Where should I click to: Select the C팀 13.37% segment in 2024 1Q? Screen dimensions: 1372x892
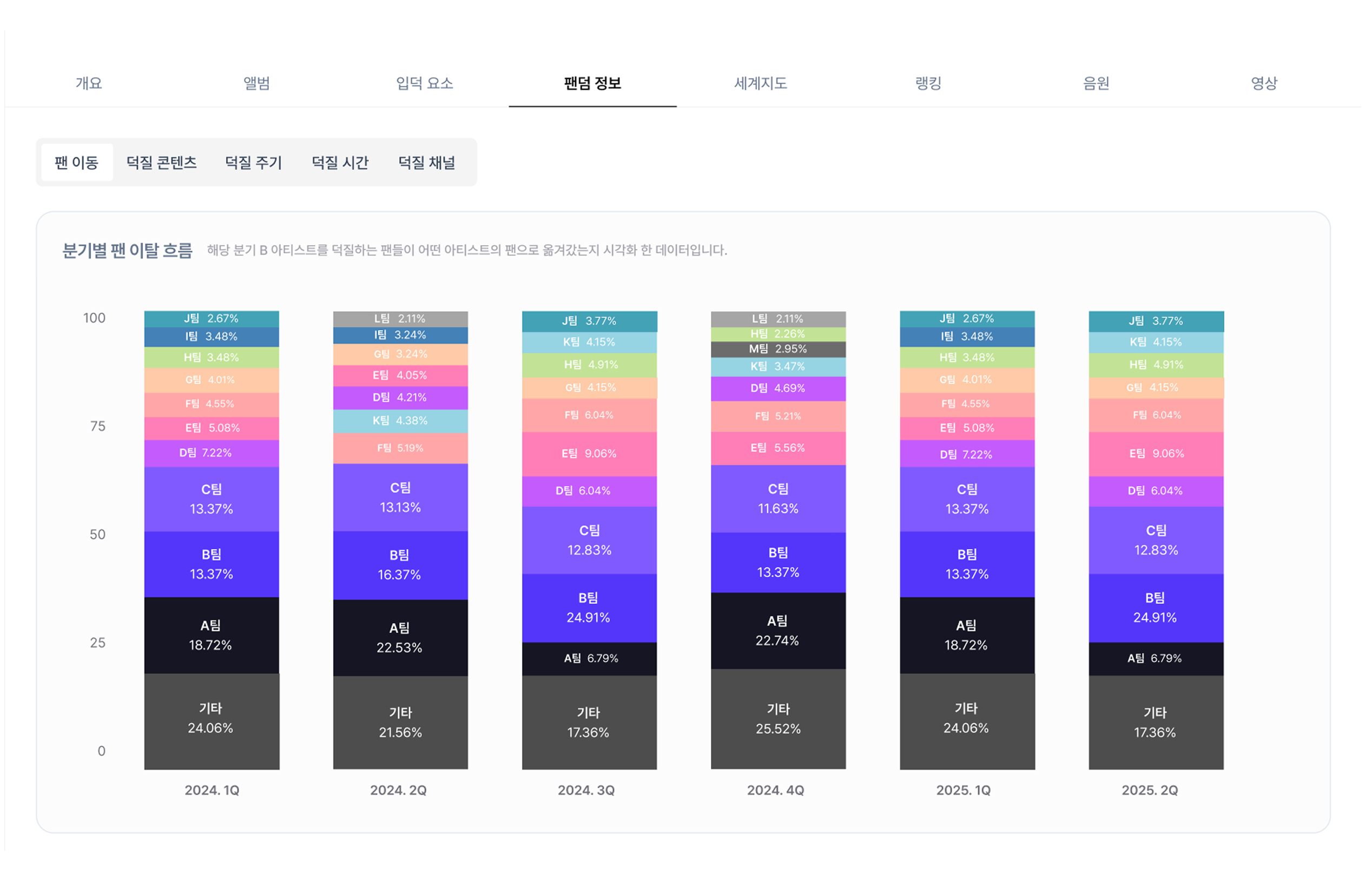coord(211,498)
